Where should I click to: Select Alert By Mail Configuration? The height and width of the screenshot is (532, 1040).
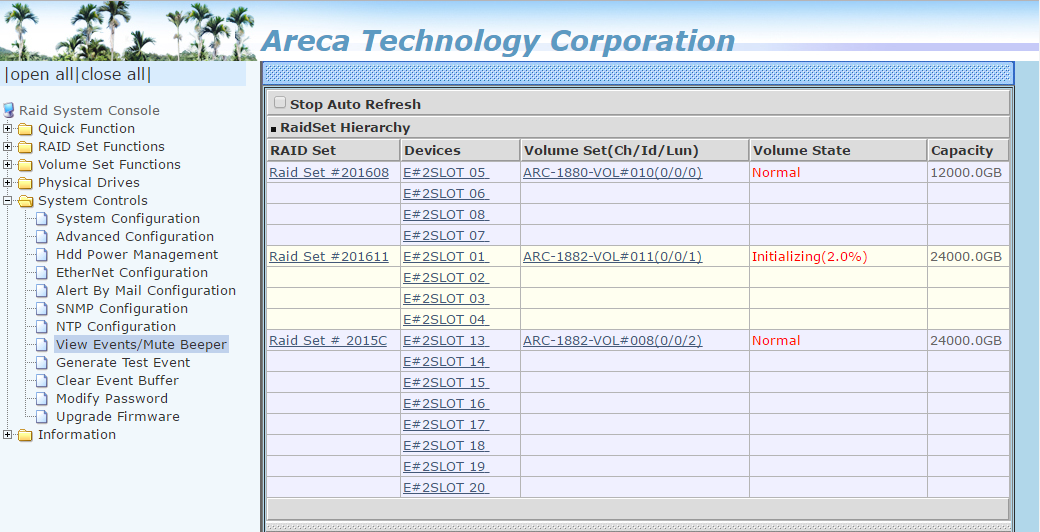[x=145, y=291]
